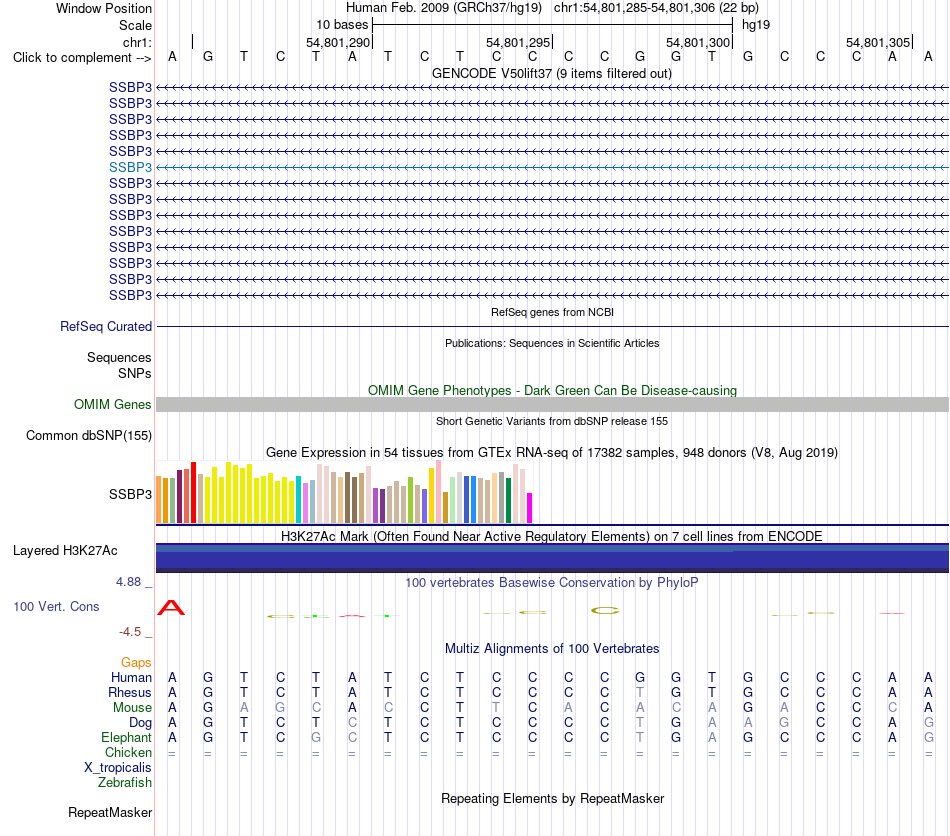The image size is (950, 836).
Task: Select the light-blue highlighted SSBP3 transcript label
Action: coord(130,167)
